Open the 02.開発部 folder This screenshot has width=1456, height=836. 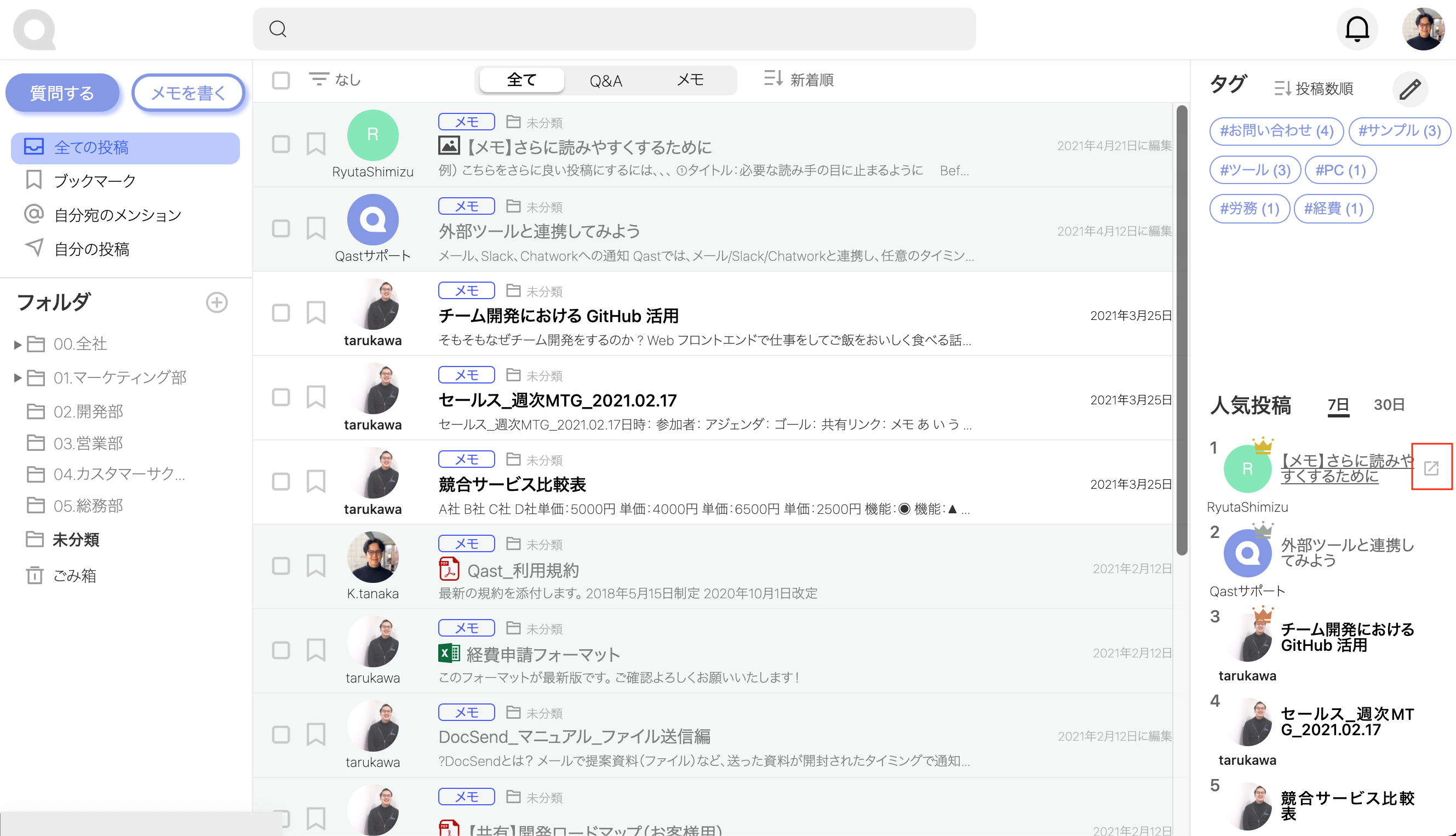click(75, 411)
